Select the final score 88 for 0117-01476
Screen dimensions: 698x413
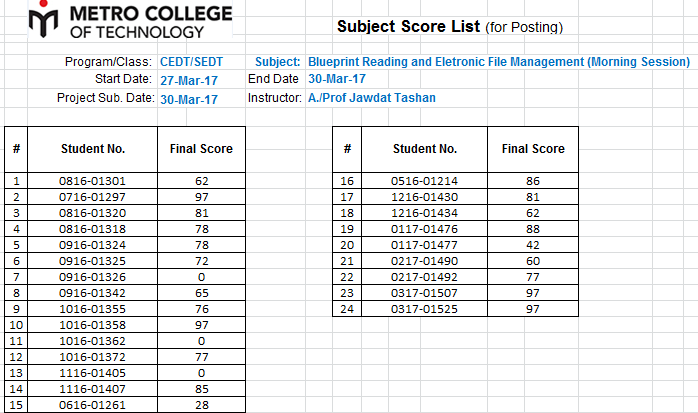tap(533, 229)
